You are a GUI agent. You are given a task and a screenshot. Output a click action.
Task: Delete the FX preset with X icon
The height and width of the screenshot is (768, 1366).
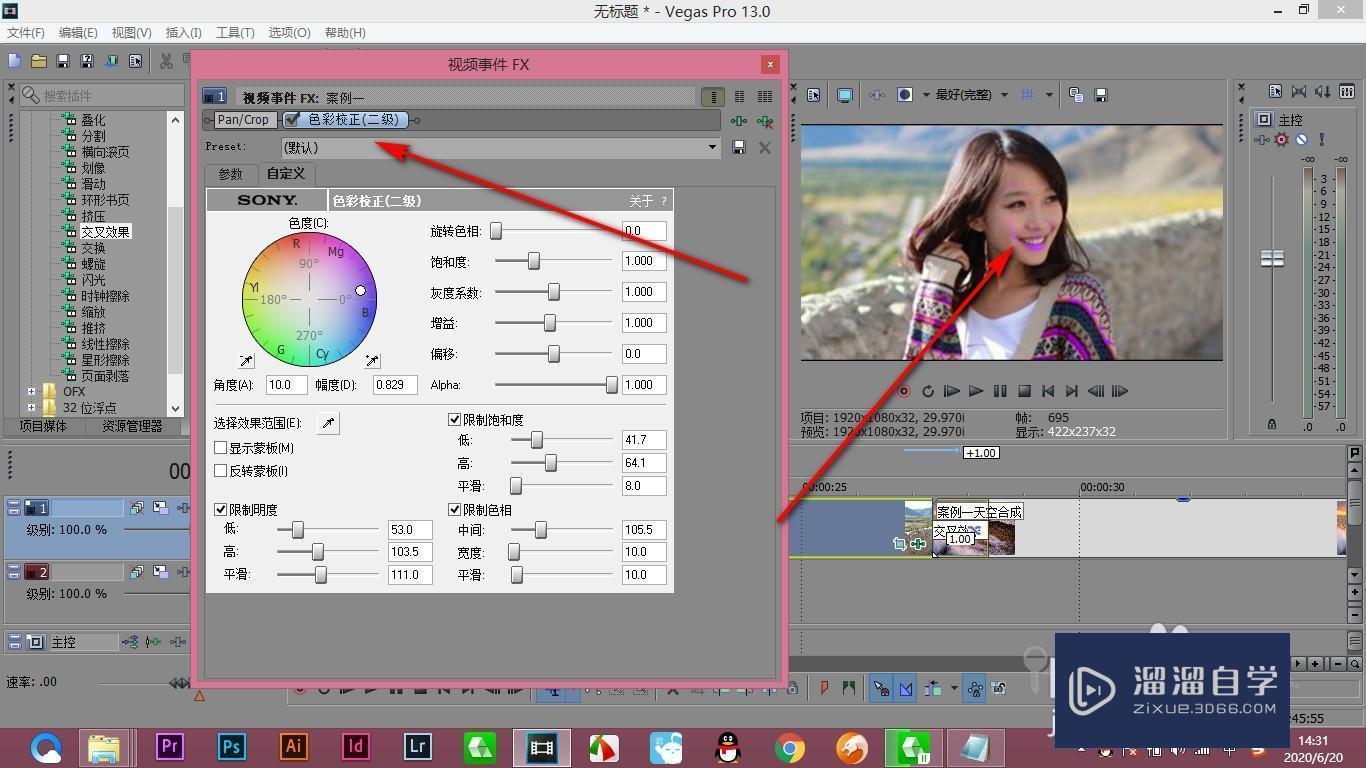(x=765, y=147)
